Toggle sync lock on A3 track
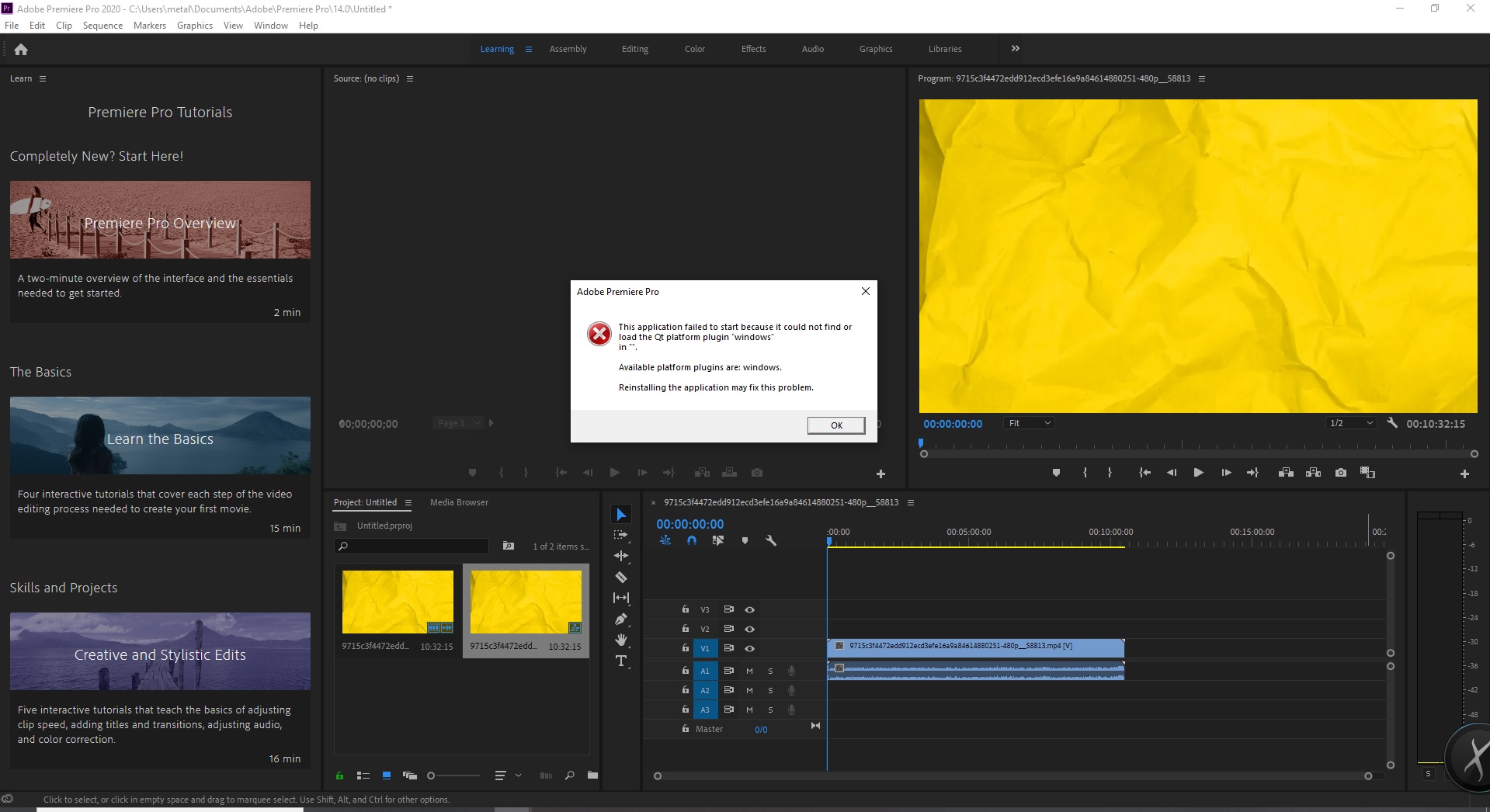The height and width of the screenshot is (812, 1490). click(x=728, y=710)
